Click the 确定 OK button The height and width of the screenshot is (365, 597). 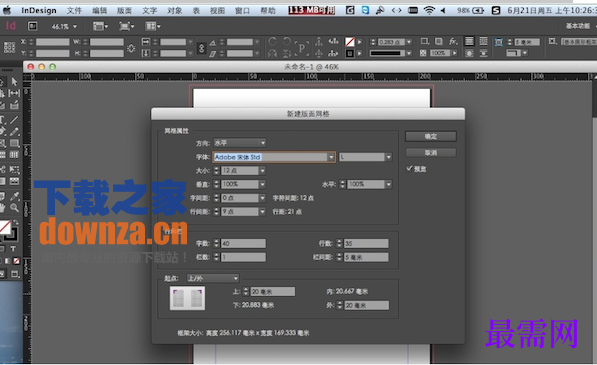coord(431,136)
